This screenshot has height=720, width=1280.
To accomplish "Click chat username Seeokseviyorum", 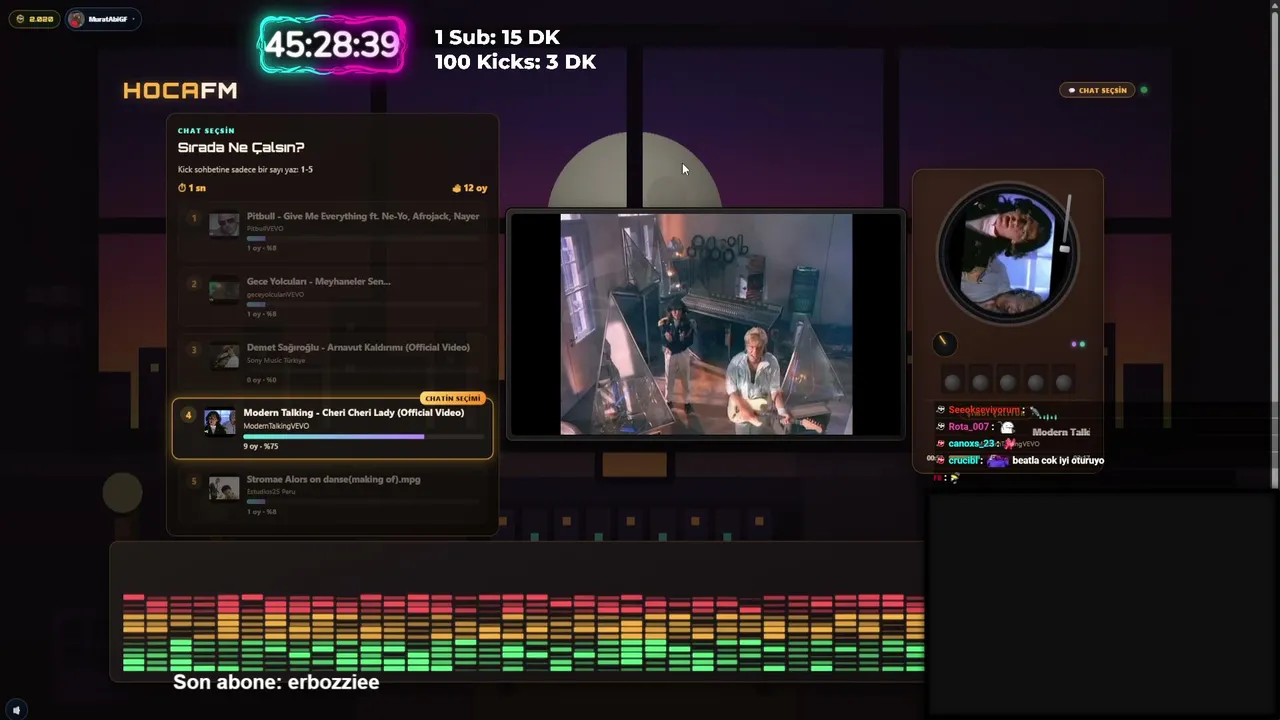I will coord(985,410).
